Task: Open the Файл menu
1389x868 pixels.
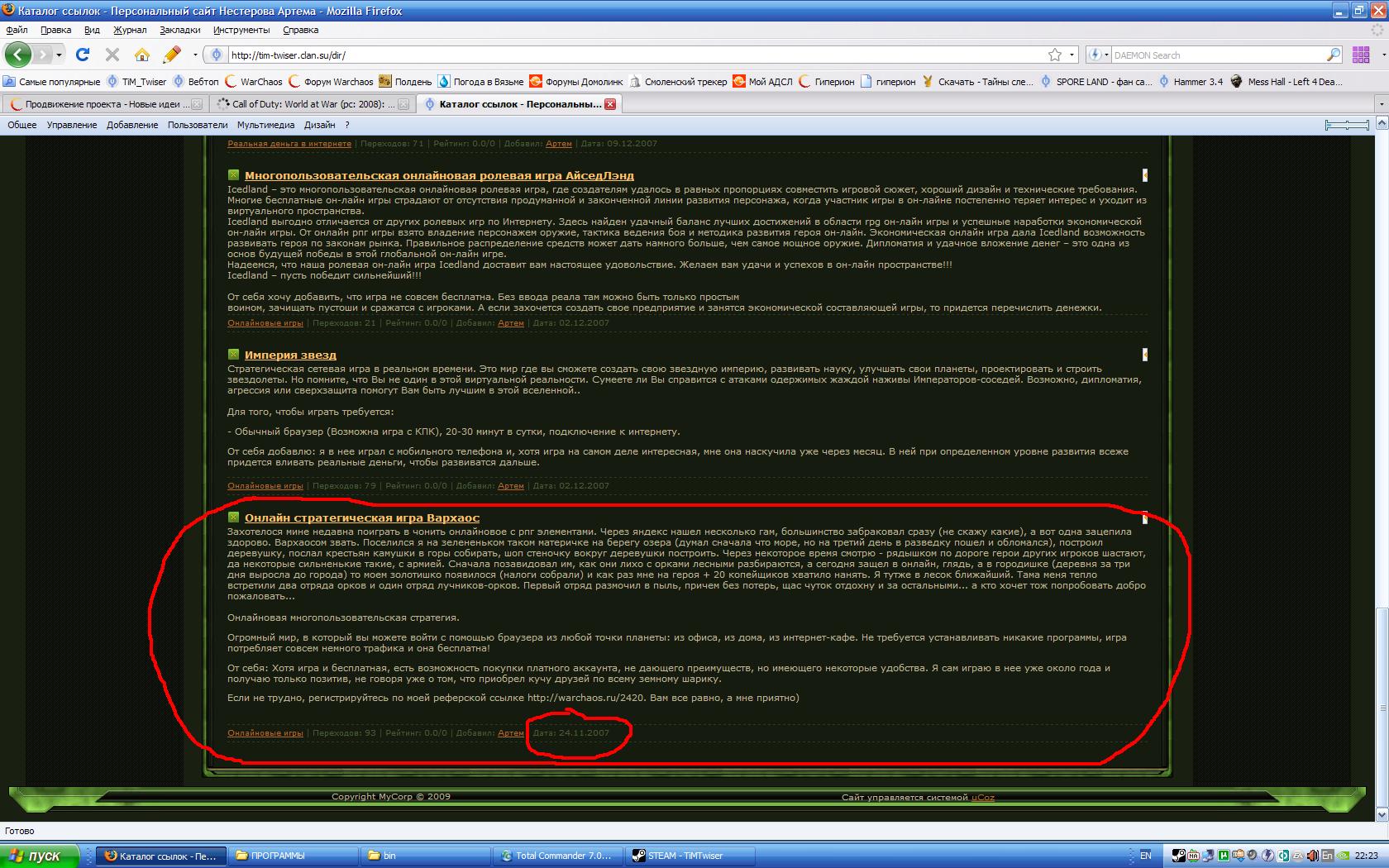Action: (17, 30)
